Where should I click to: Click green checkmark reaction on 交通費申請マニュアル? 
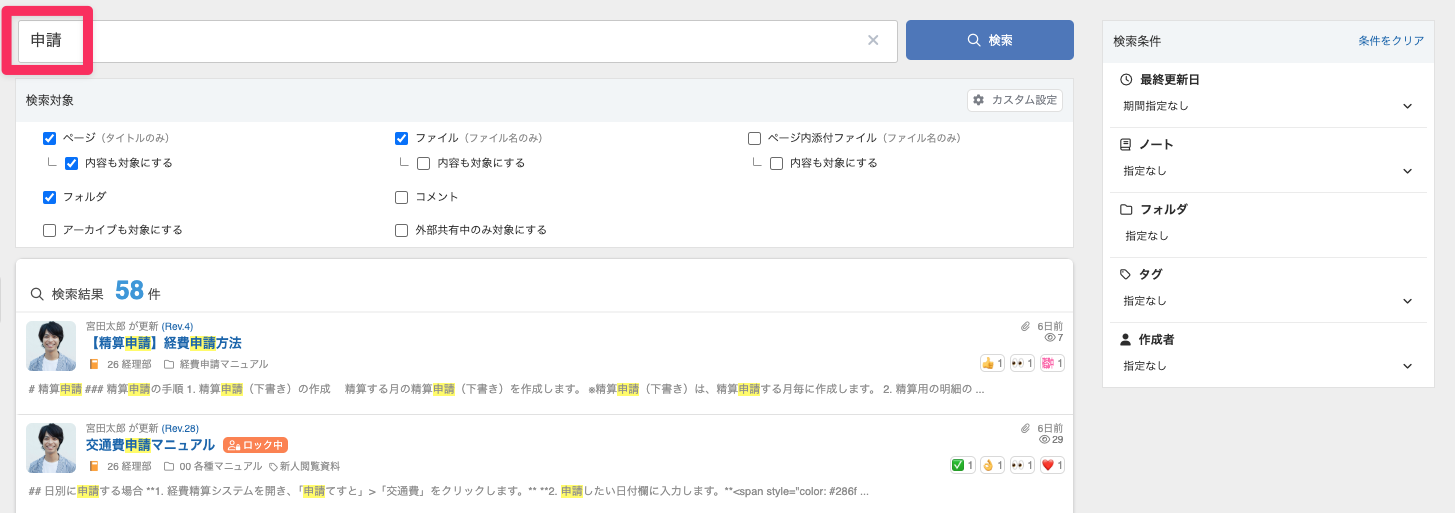962,465
